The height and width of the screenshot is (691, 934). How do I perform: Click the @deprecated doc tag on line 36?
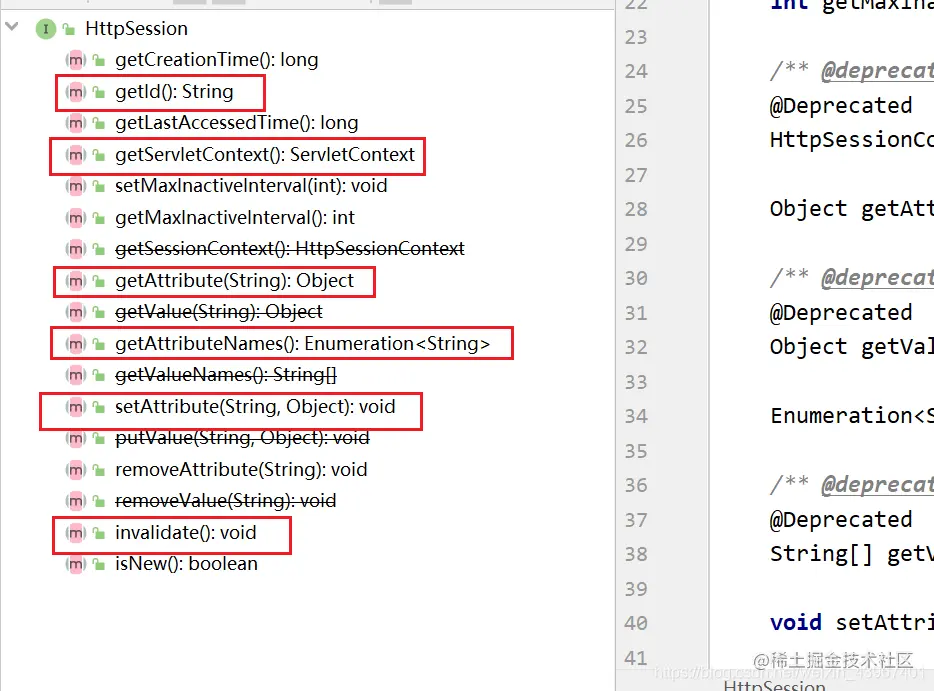pos(877,485)
